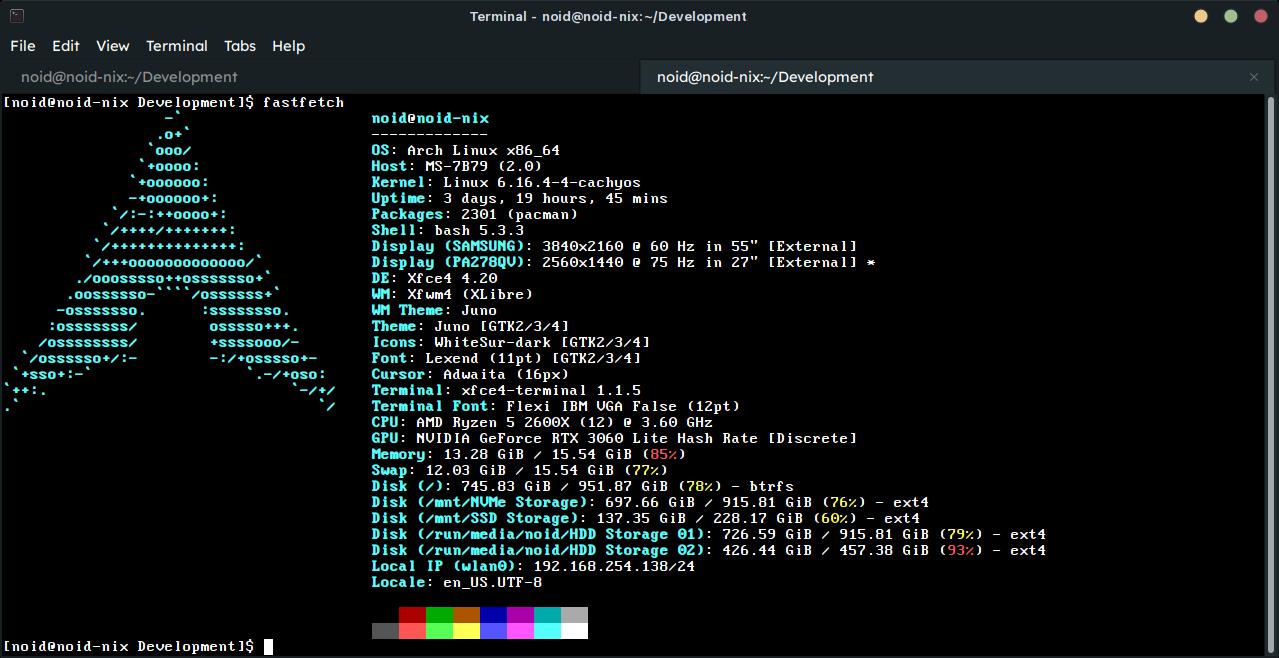Click the Terminal Font Flexi IBM VGA line
1279x658 pixels.
556,406
